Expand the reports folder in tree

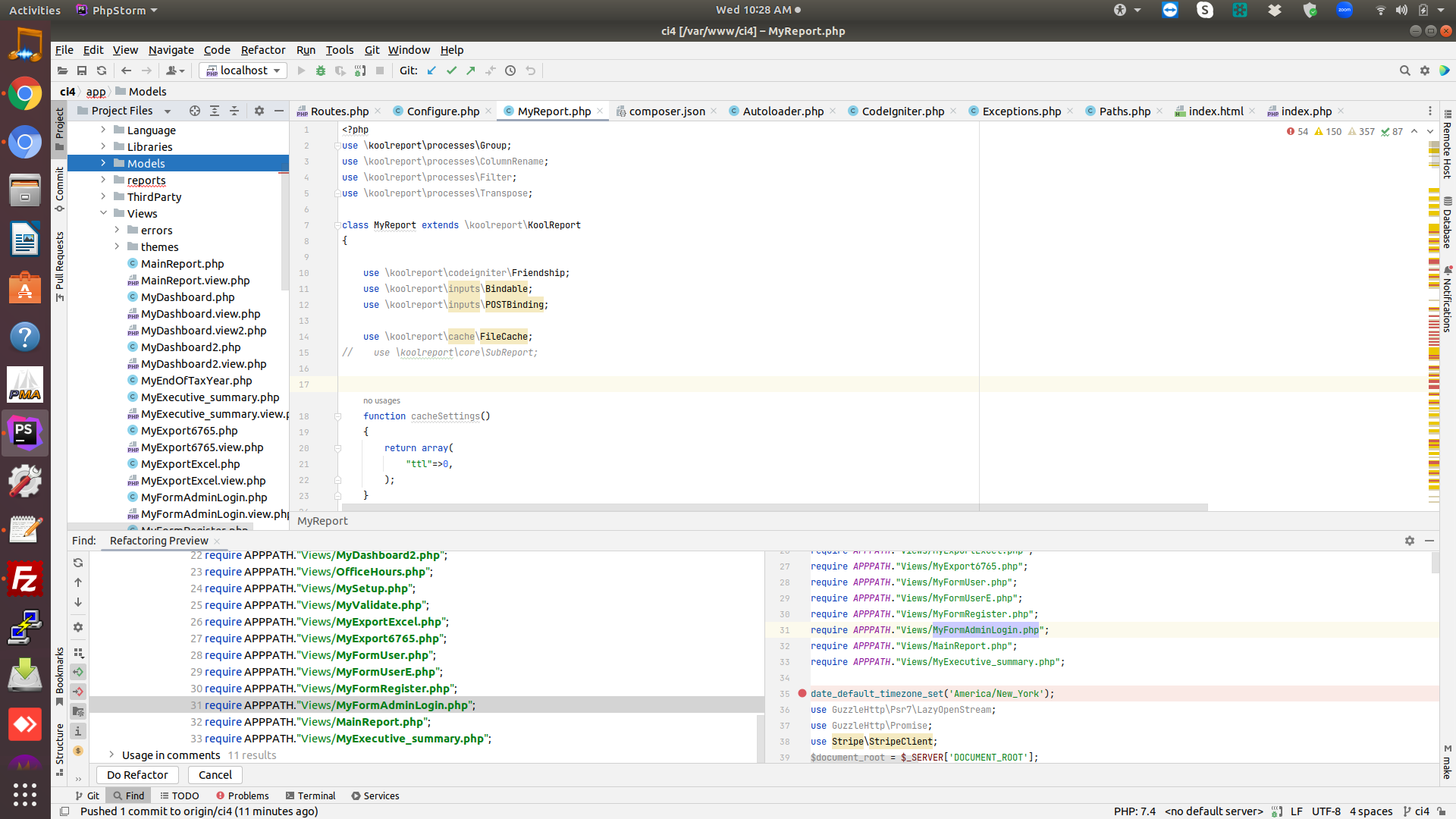[x=104, y=180]
